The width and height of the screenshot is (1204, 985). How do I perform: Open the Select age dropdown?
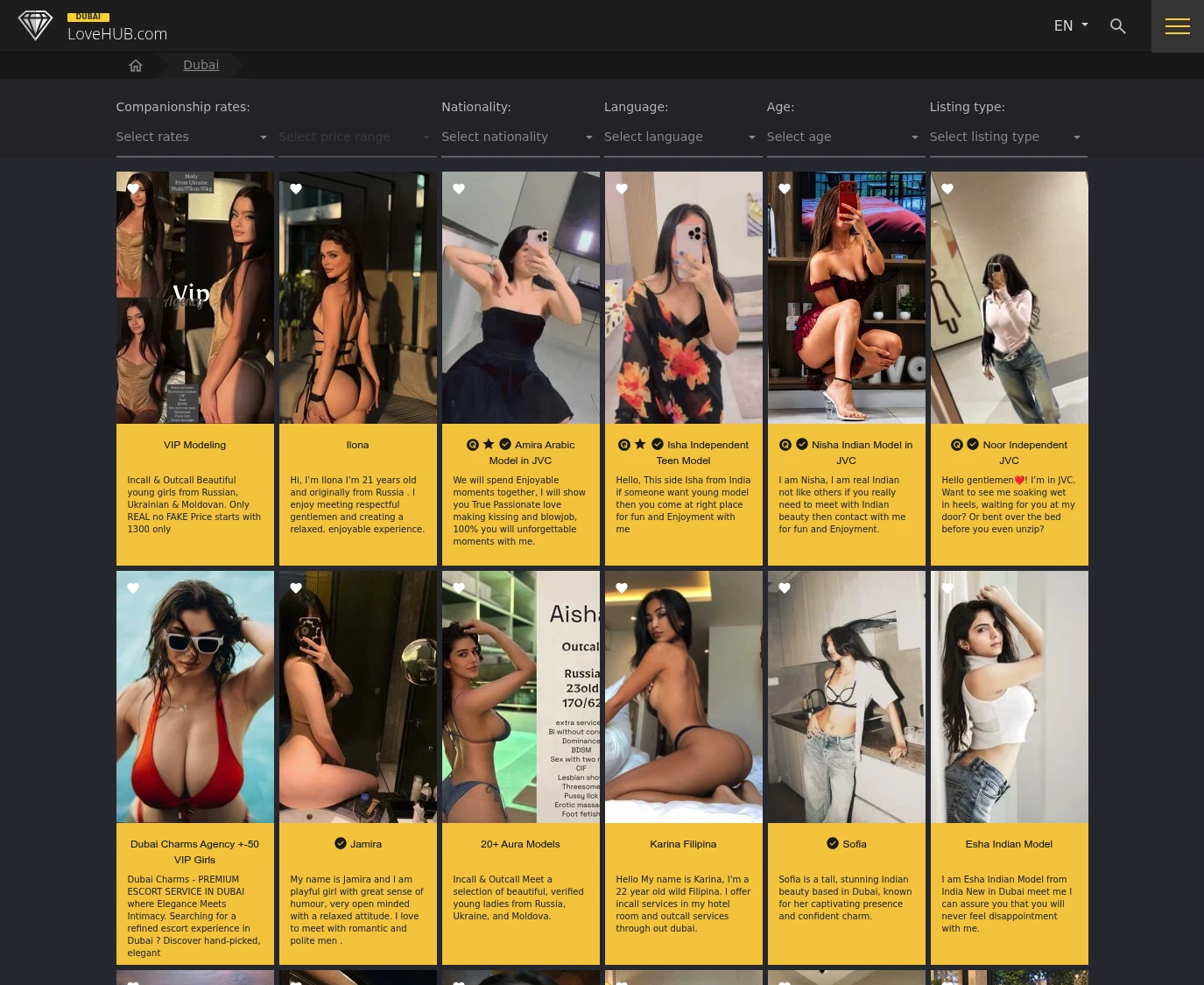(846, 137)
